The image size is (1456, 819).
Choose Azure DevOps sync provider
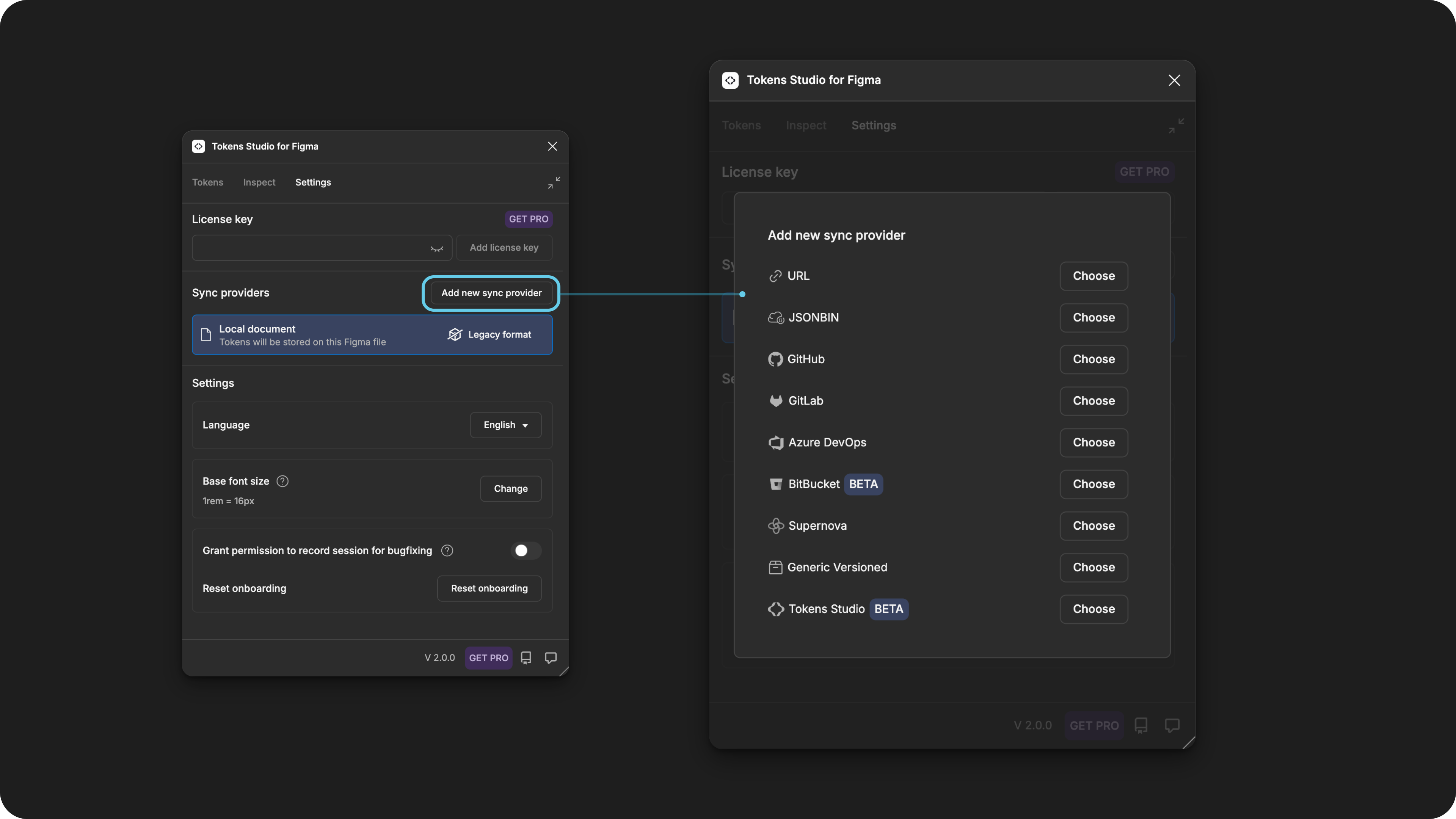pos(1094,442)
